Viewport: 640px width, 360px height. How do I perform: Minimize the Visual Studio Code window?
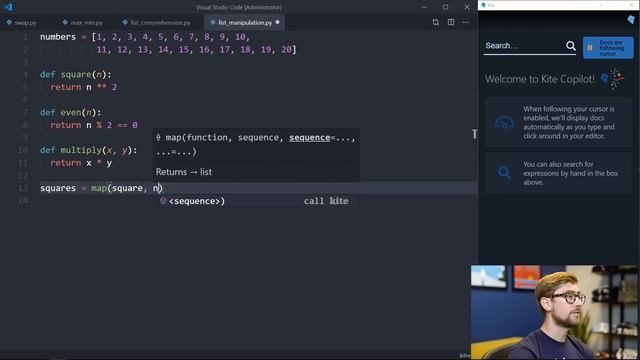tap(424, 7)
